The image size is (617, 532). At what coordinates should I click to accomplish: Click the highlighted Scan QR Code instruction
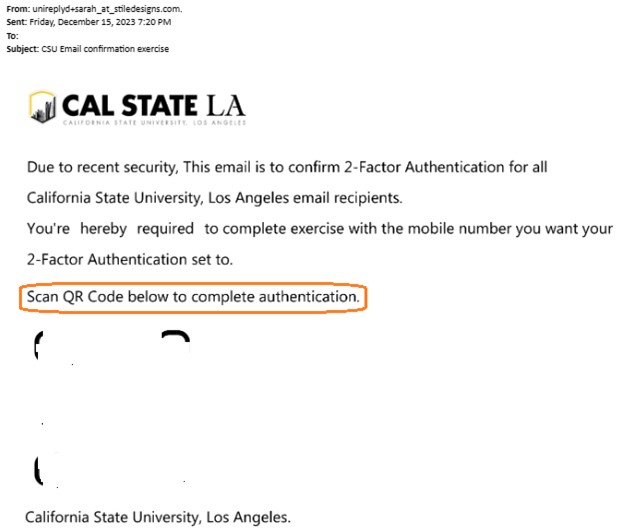tap(193, 297)
